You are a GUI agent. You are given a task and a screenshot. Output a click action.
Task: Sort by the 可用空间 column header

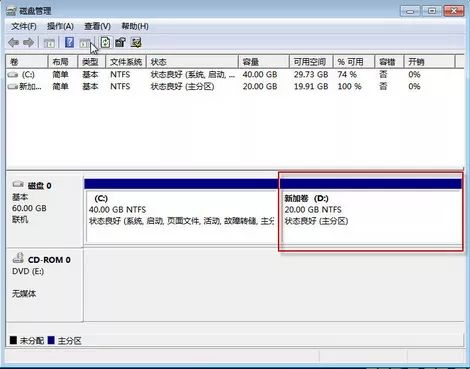pyautogui.click(x=311, y=62)
